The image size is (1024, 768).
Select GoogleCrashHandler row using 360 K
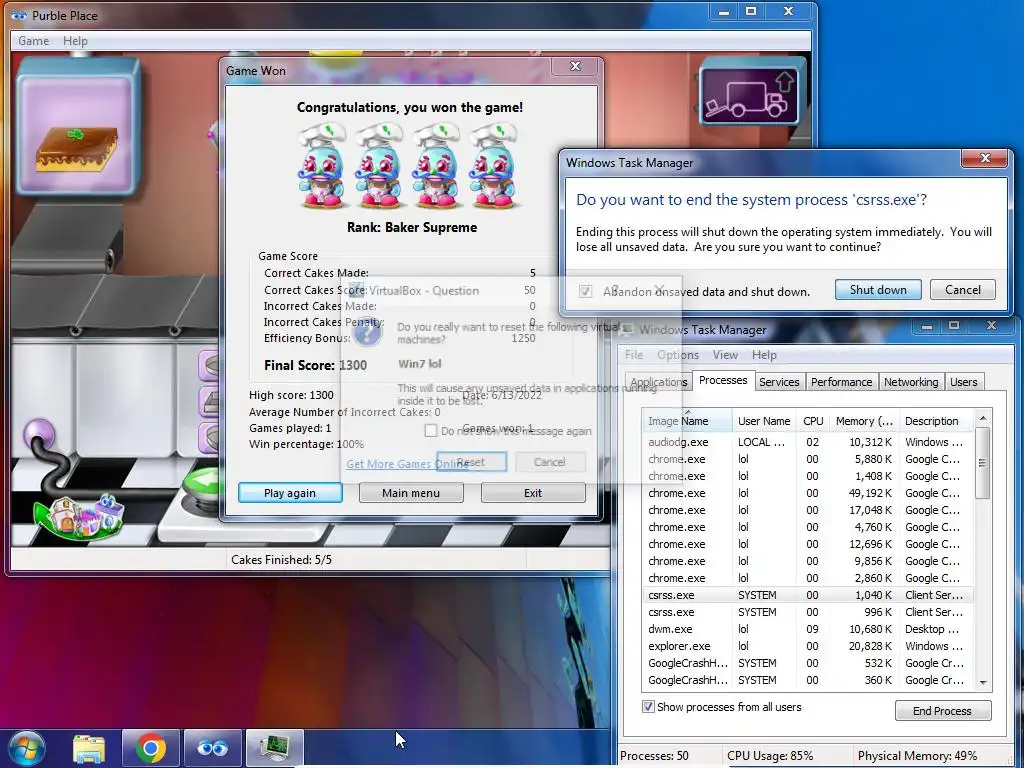(x=807, y=680)
